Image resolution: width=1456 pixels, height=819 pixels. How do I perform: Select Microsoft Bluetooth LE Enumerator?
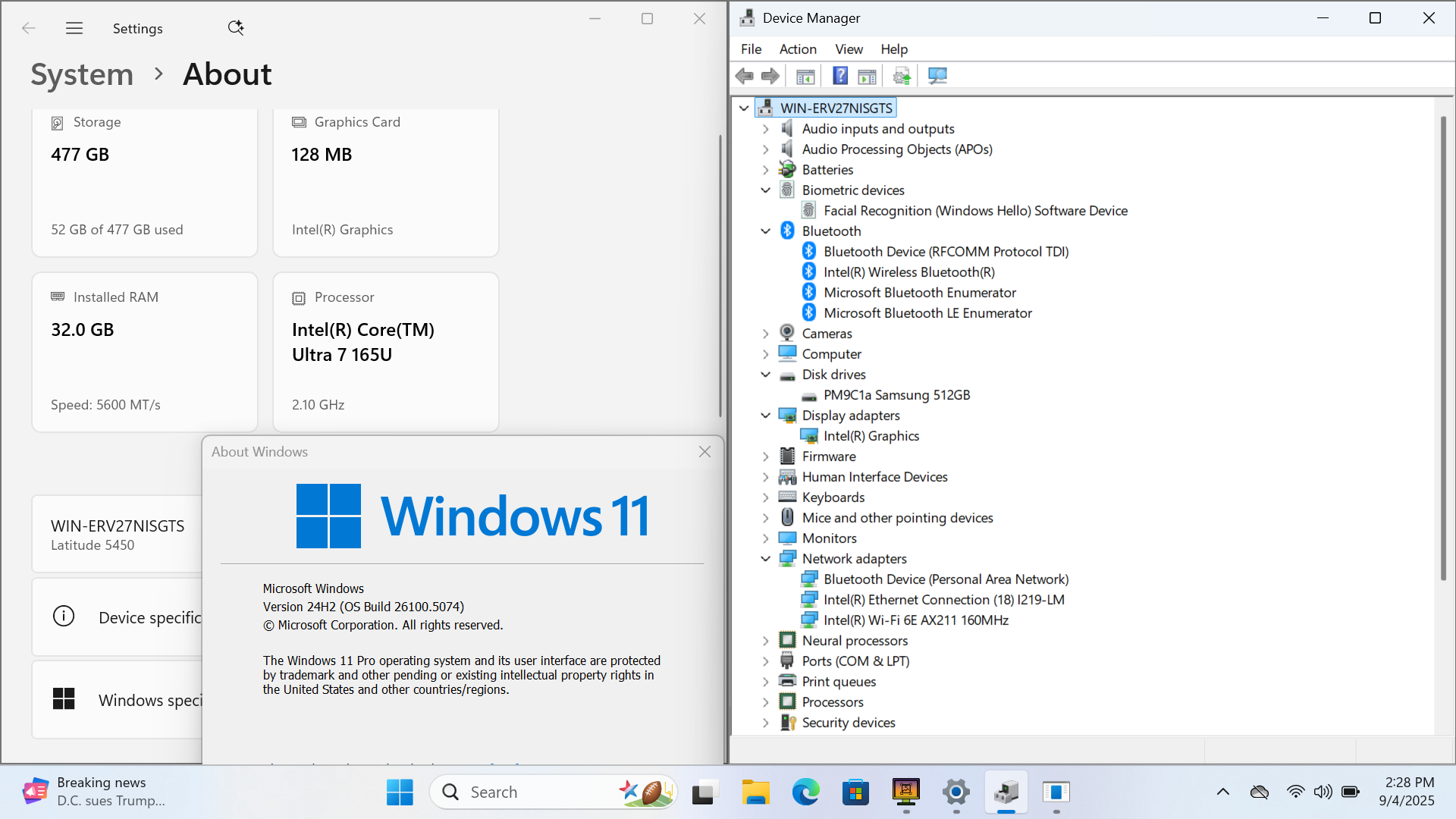coord(927,313)
